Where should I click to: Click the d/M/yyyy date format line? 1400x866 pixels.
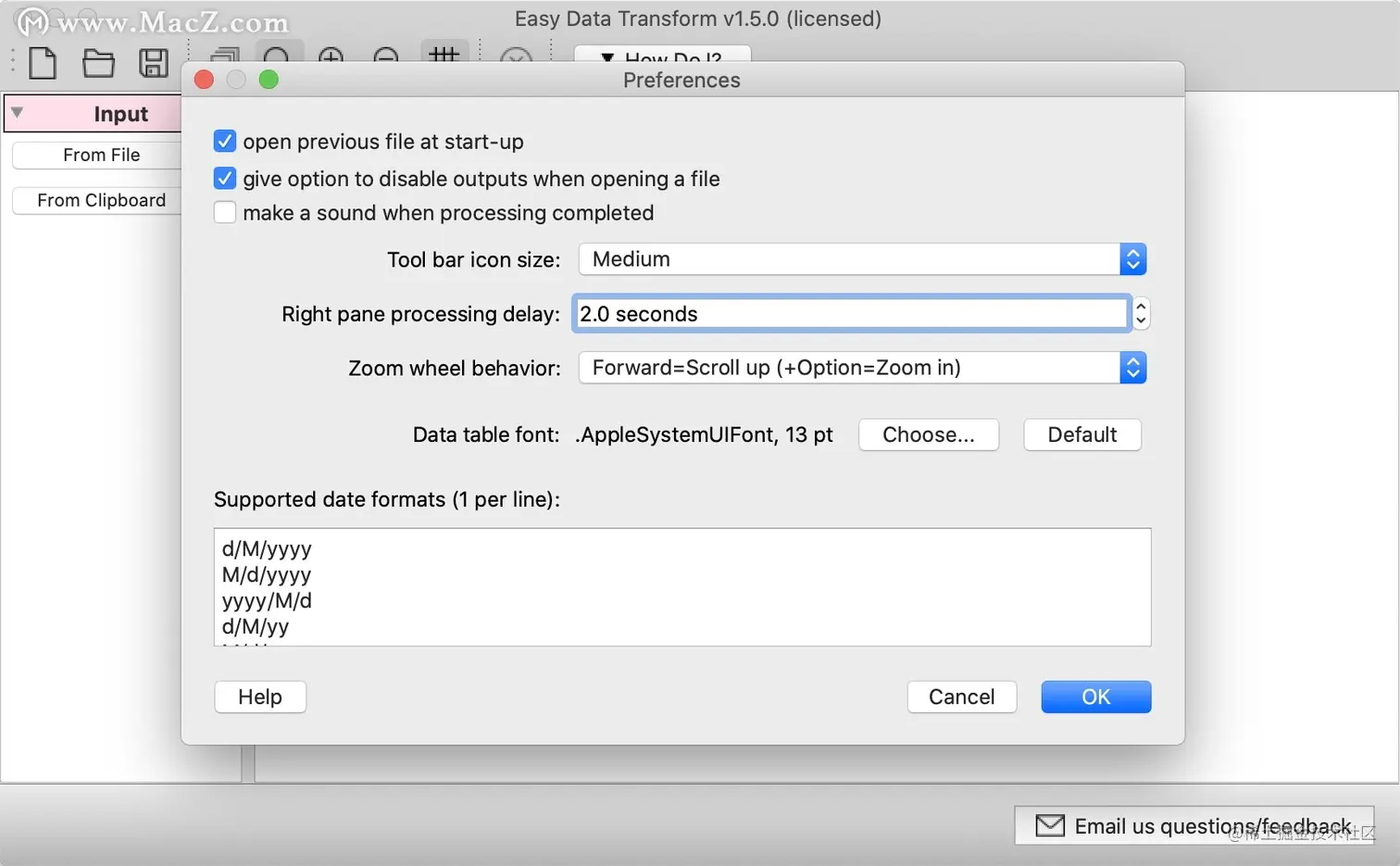[267, 549]
